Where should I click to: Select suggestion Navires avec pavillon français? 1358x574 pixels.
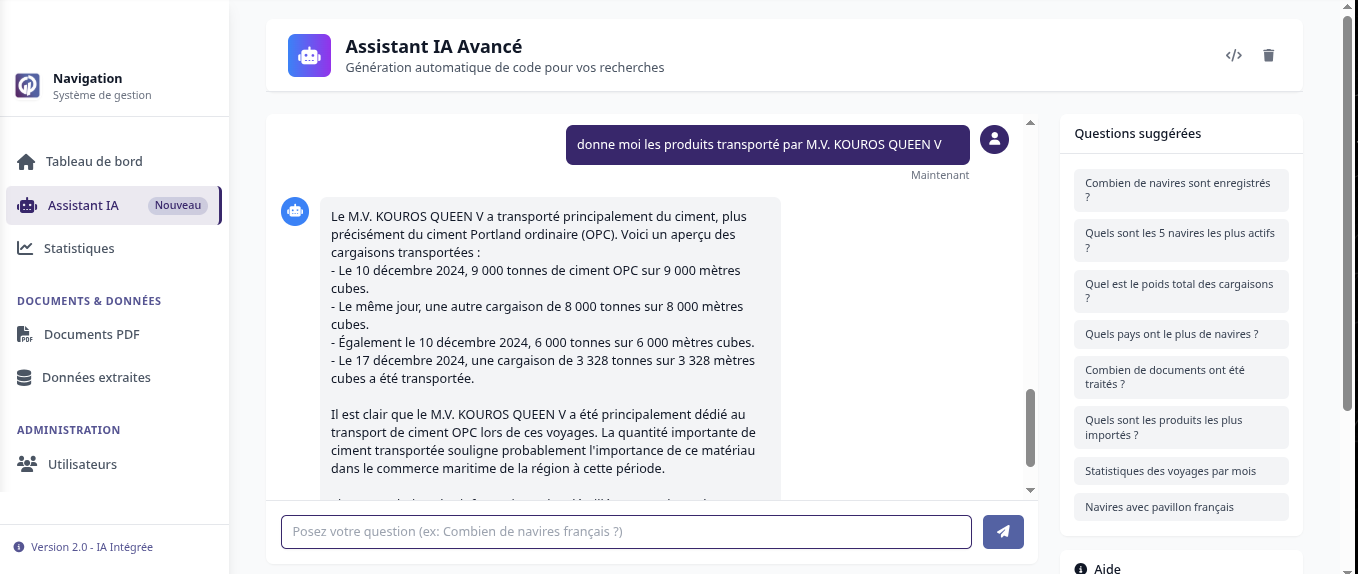tap(1181, 507)
